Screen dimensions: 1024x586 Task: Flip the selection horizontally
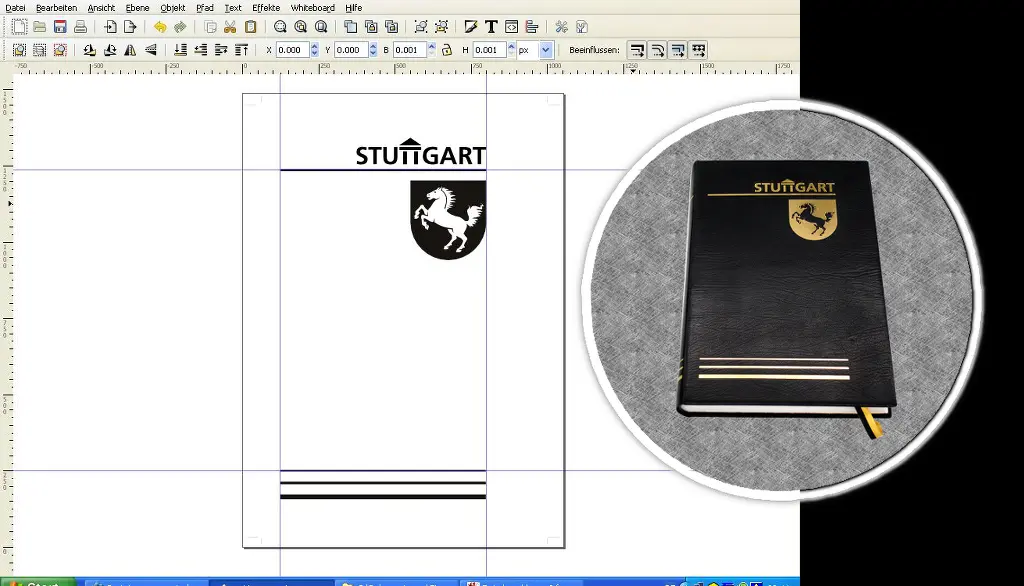click(130, 50)
